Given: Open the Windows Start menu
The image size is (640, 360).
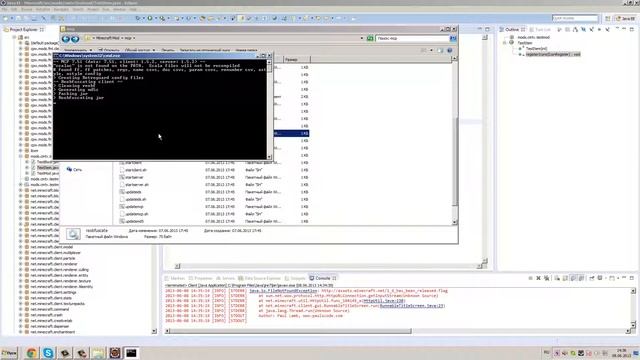Looking at the screenshot, I should click(9, 353).
